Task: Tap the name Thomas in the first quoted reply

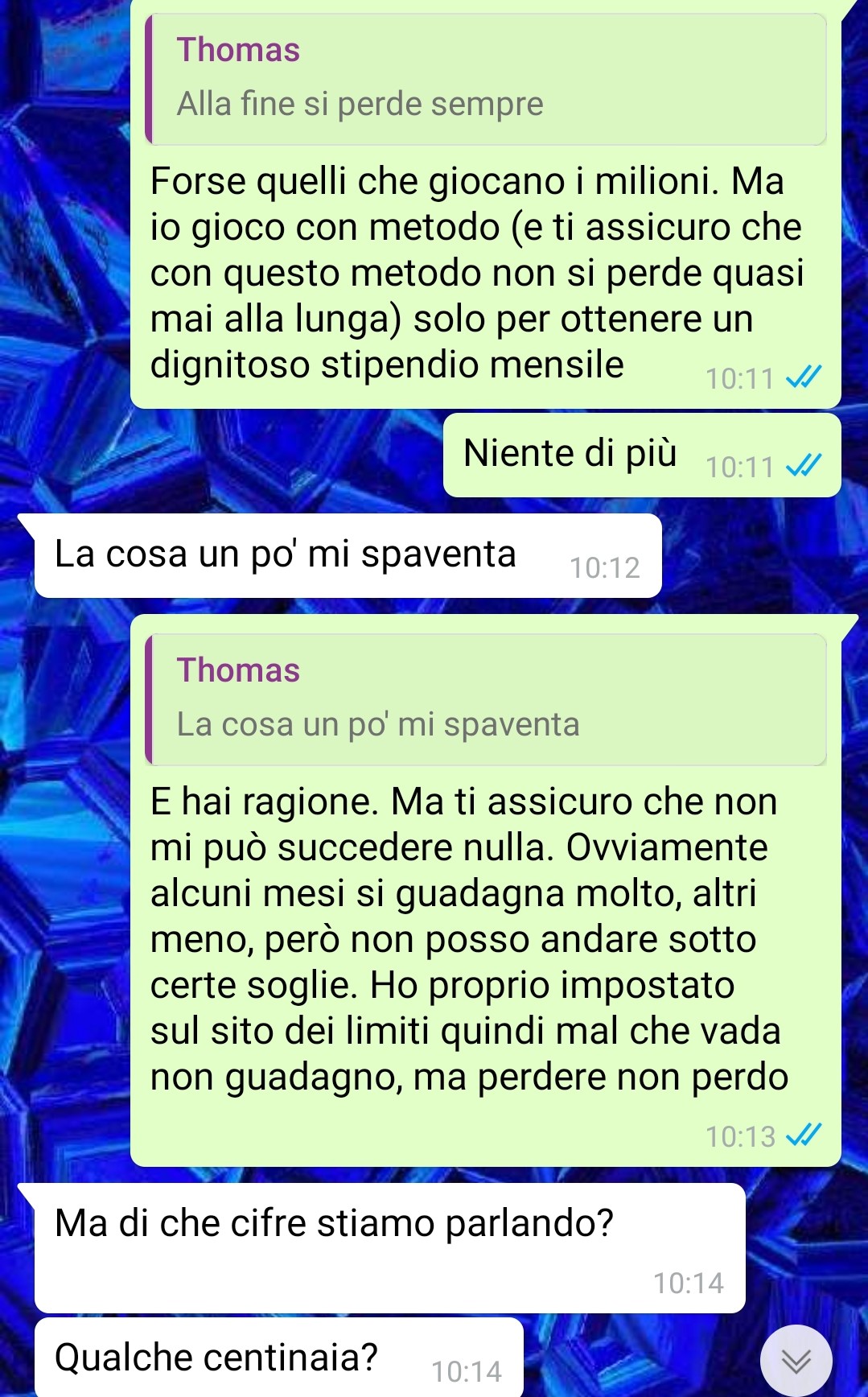Action: click(238, 50)
